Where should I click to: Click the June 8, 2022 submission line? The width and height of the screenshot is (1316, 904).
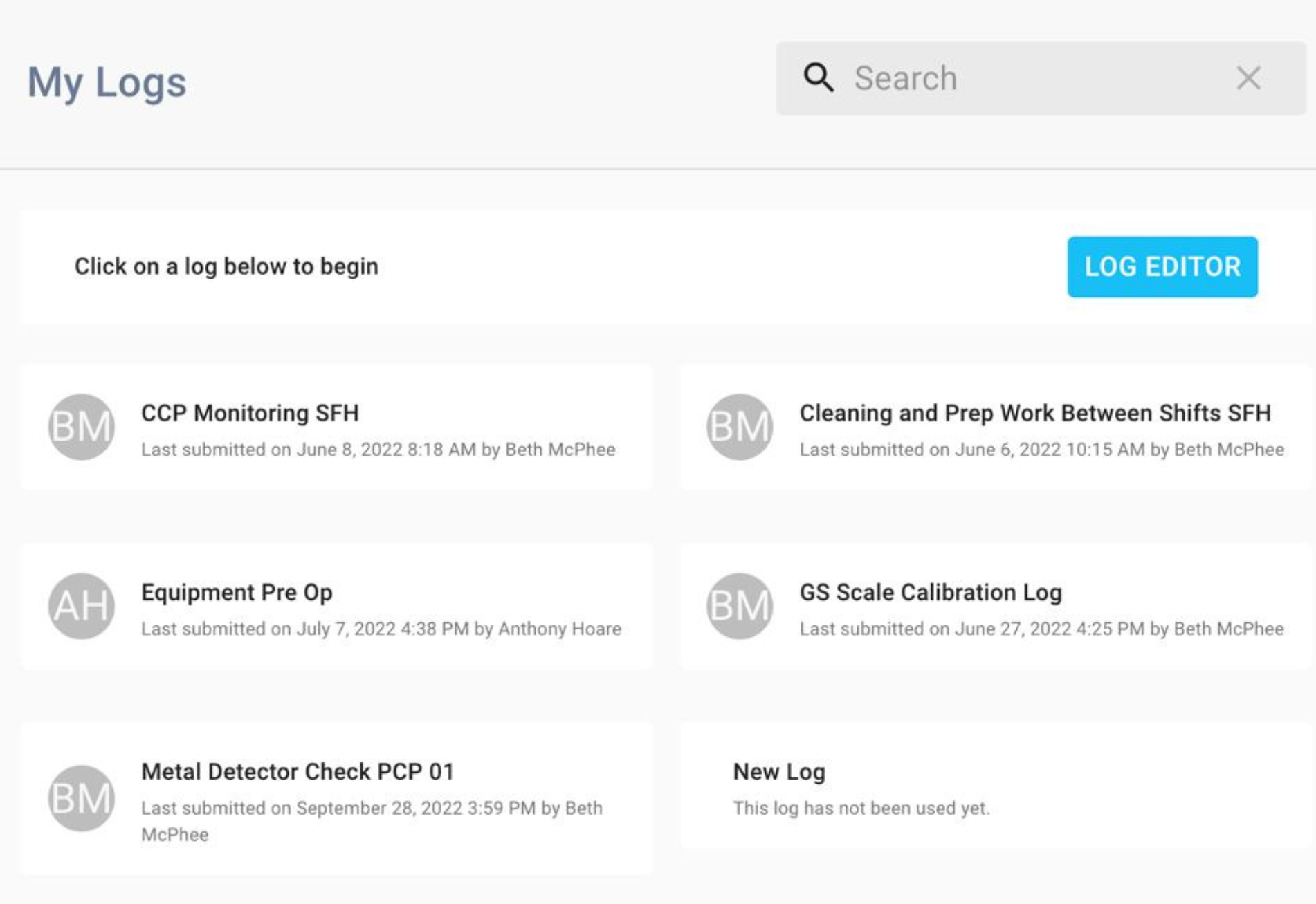point(378,450)
